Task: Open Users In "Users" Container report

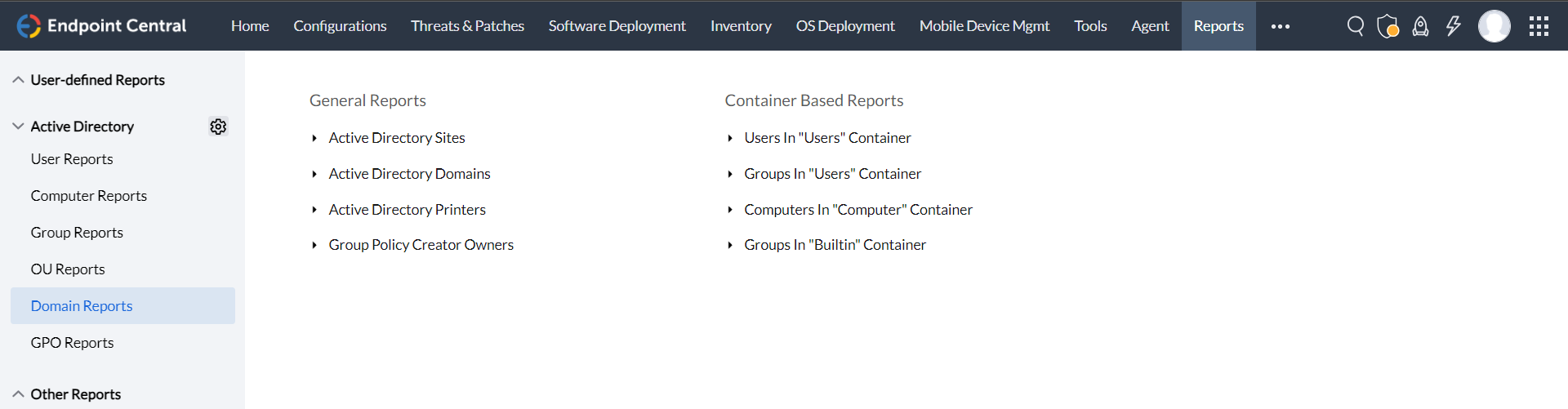Action: (827, 138)
